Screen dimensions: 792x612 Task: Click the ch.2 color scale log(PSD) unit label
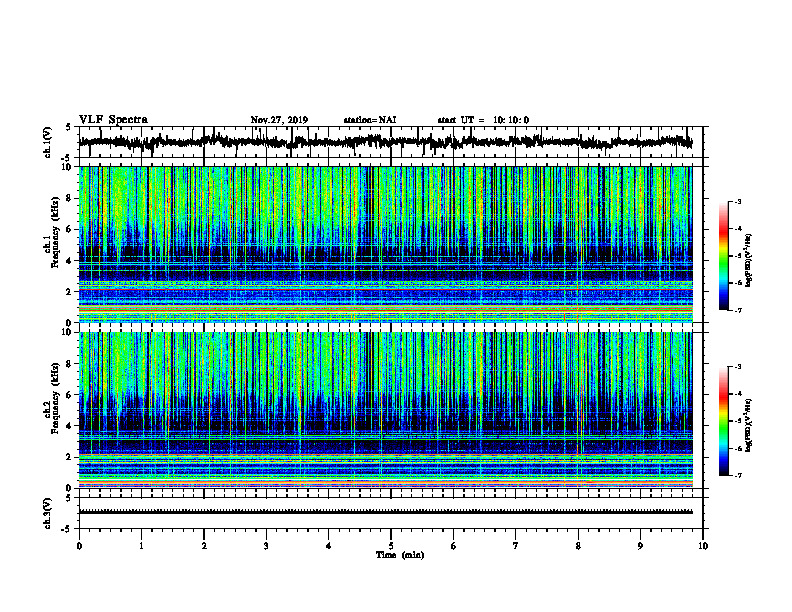point(748,425)
